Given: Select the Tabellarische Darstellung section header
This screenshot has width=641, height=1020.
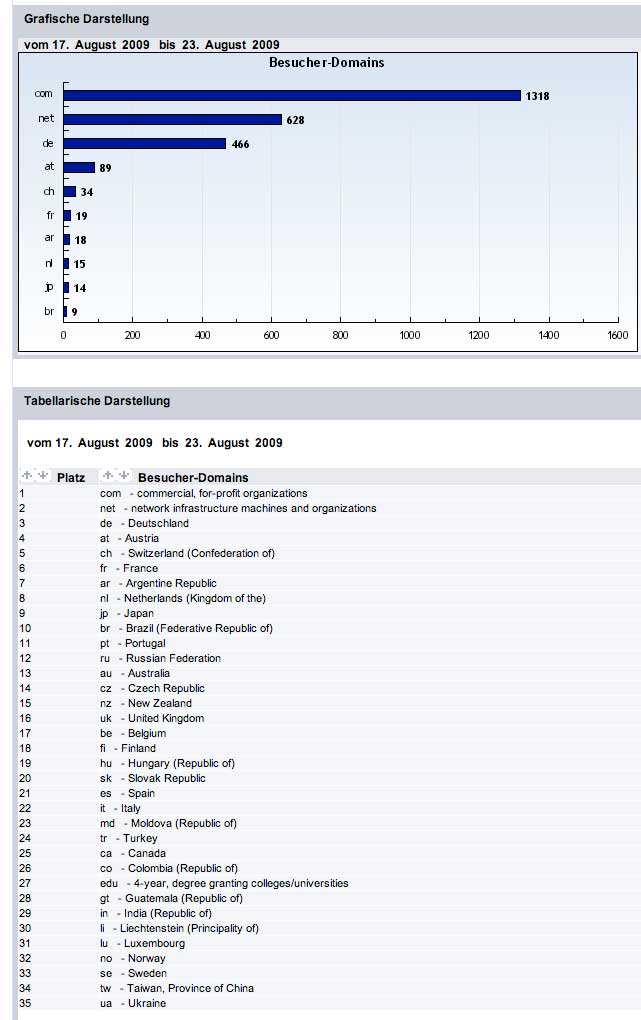Looking at the screenshot, I should (x=97, y=401).
